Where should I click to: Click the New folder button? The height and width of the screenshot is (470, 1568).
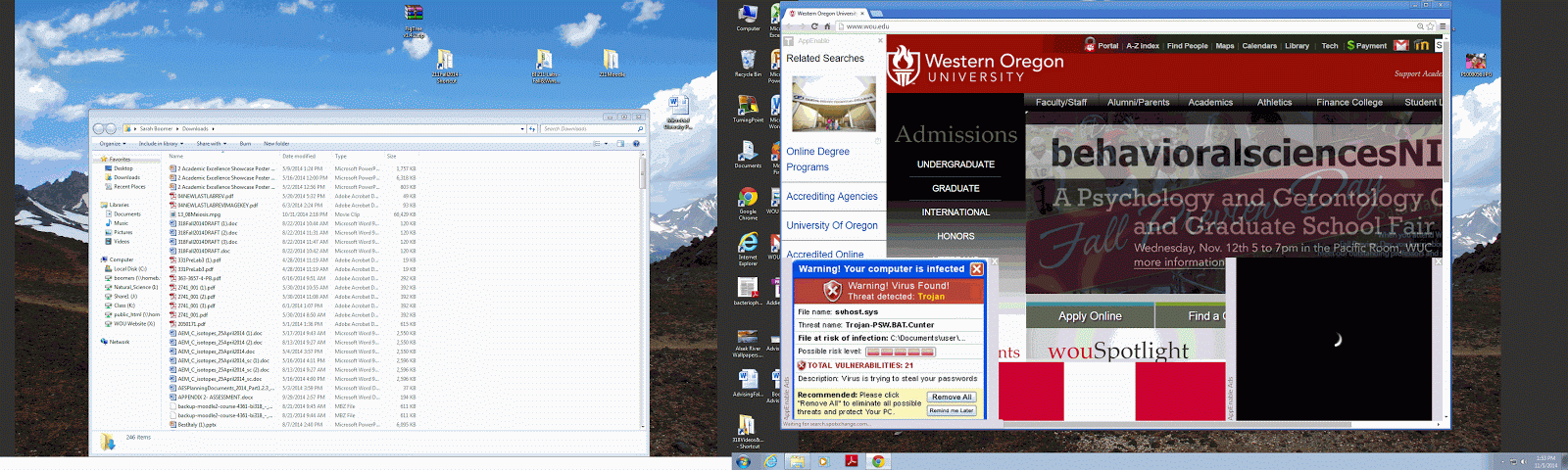[276, 144]
